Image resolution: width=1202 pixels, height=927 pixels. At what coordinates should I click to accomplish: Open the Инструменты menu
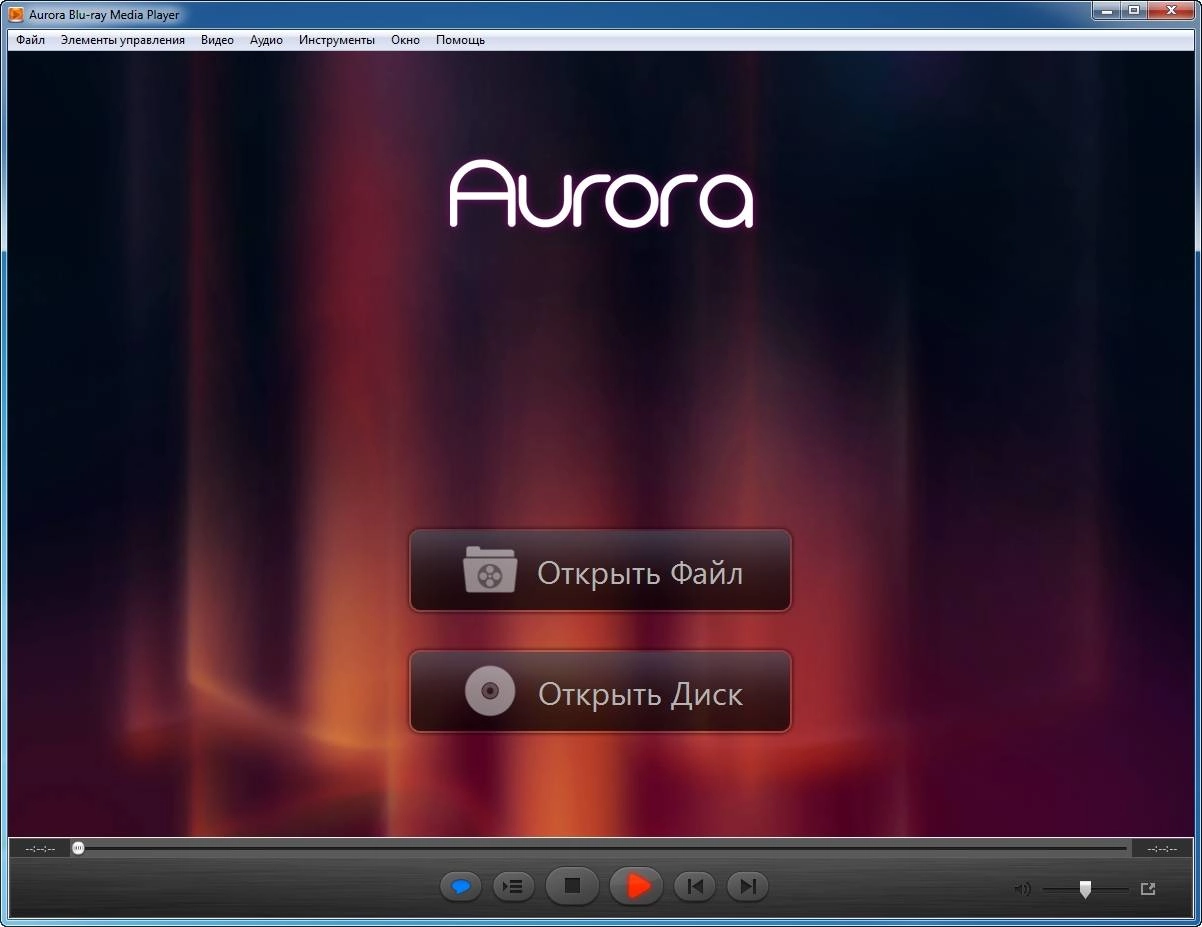tap(337, 40)
